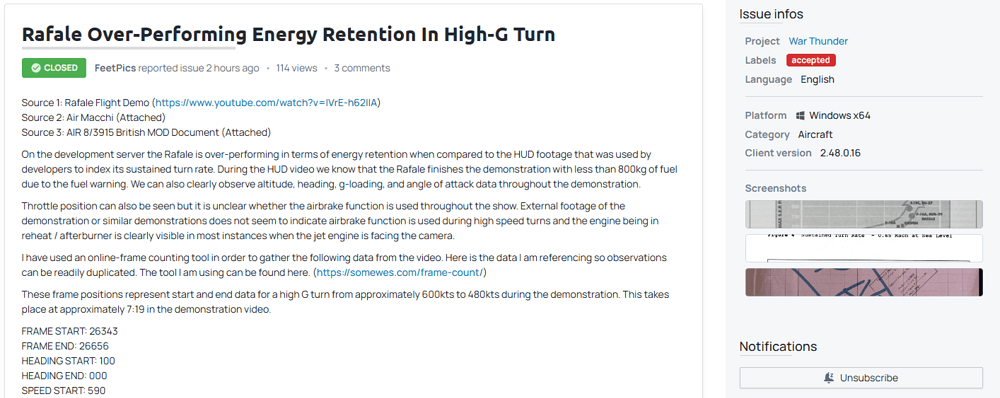Click the red accepted label
The height and width of the screenshot is (398, 1000).
coord(811,60)
